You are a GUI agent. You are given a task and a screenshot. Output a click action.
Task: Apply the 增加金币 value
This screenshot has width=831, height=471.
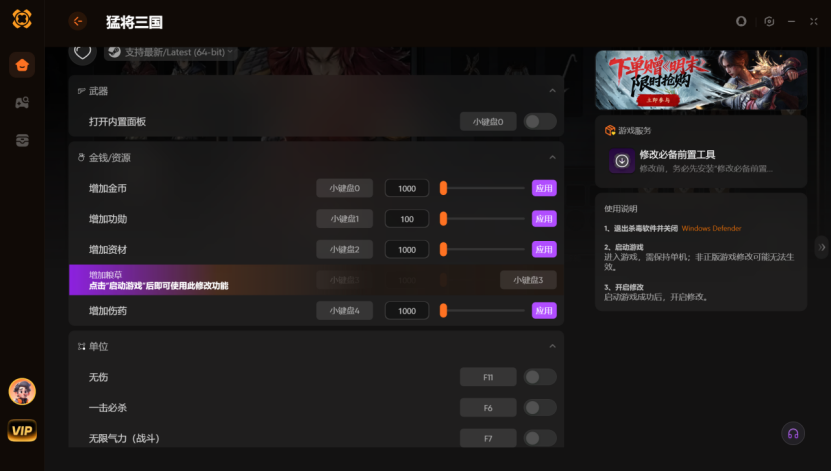click(x=544, y=188)
